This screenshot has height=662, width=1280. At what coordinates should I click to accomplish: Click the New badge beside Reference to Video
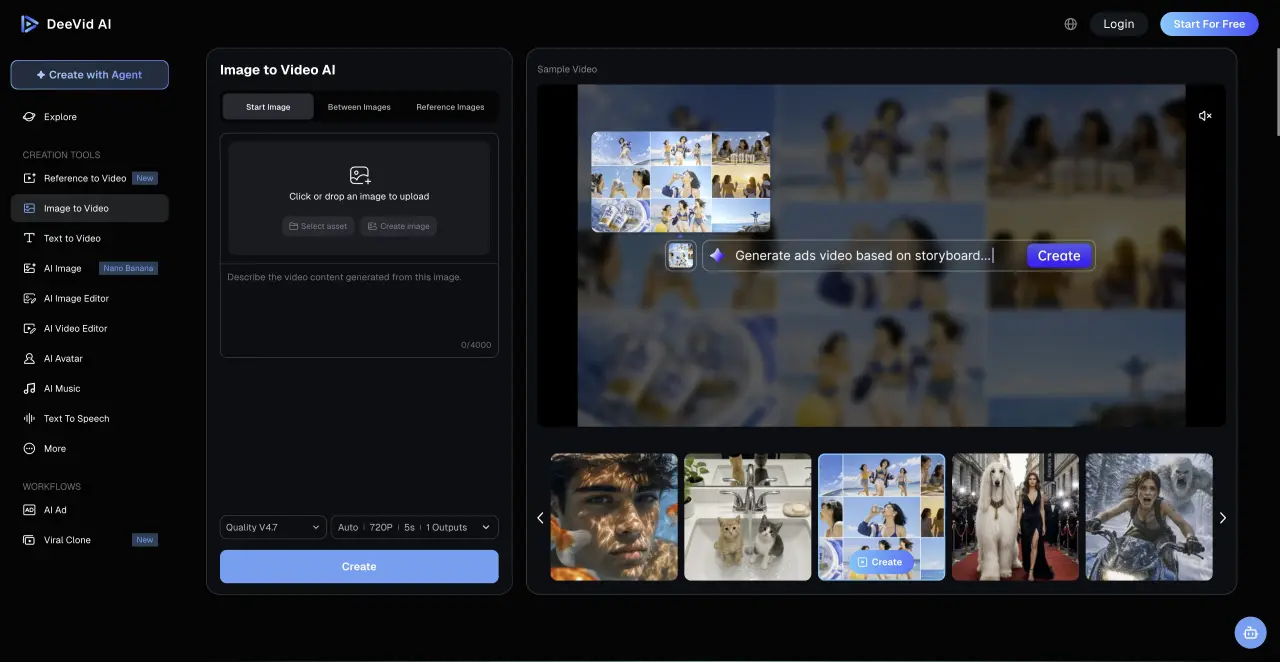click(x=145, y=178)
